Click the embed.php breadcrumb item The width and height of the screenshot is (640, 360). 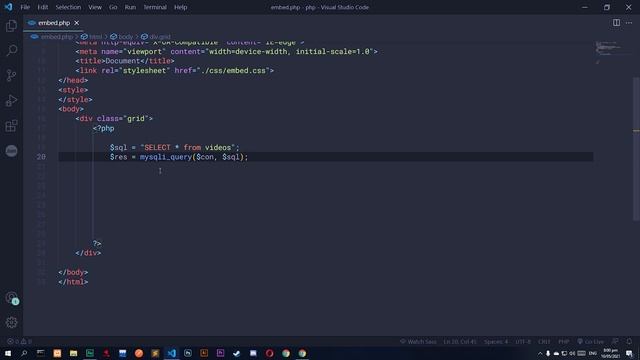click(52, 37)
